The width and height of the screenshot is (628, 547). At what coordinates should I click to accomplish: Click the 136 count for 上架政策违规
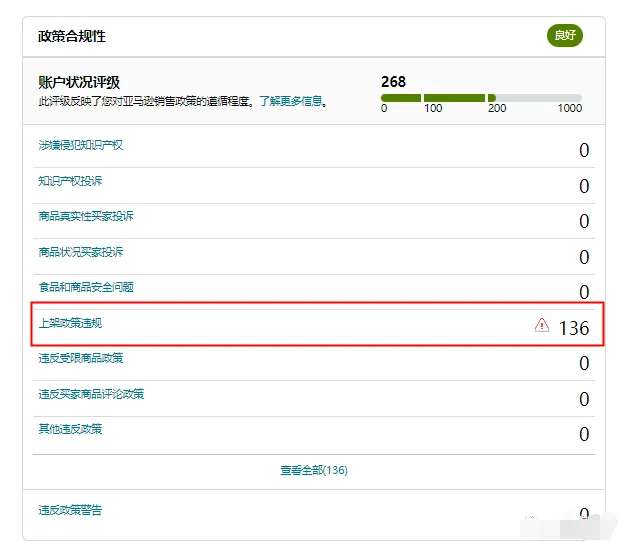click(x=574, y=328)
